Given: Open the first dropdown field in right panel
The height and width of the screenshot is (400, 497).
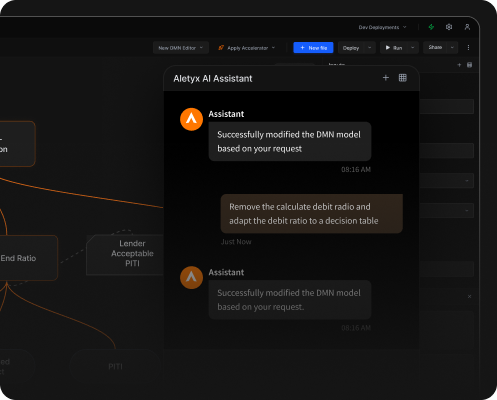Looking at the screenshot, I should [x=447, y=181].
